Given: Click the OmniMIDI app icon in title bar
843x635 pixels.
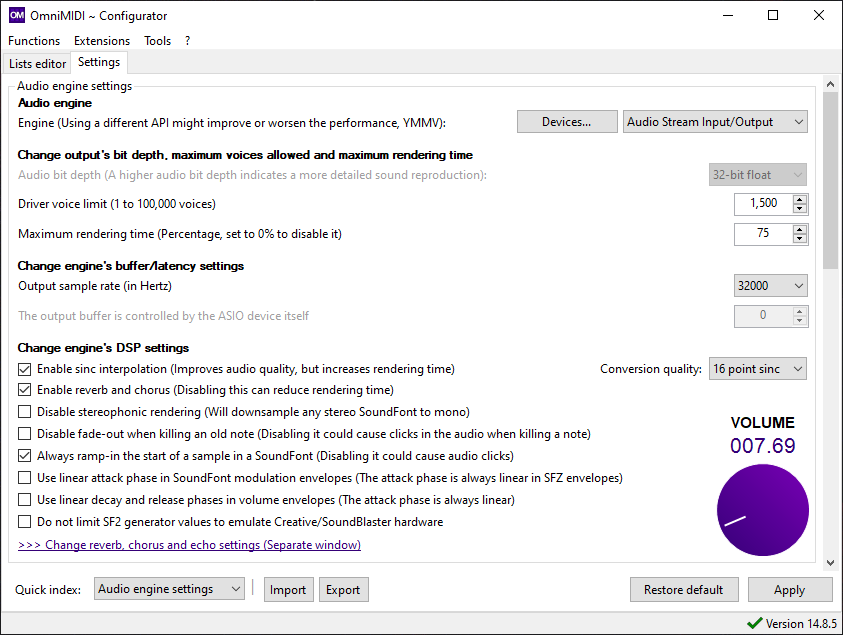Looking at the screenshot, I should coord(17,15).
